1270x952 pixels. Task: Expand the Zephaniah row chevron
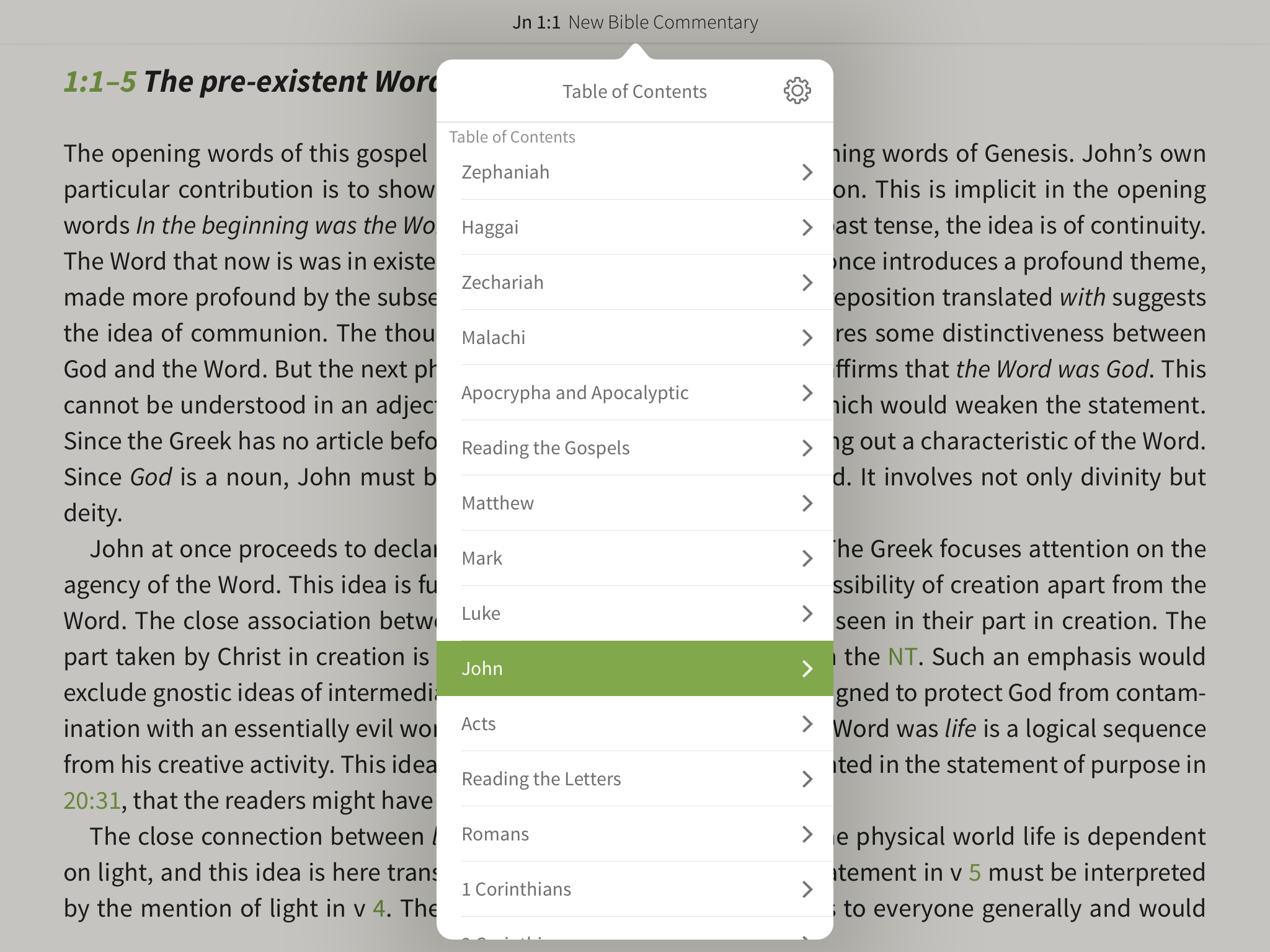pyautogui.click(x=807, y=172)
